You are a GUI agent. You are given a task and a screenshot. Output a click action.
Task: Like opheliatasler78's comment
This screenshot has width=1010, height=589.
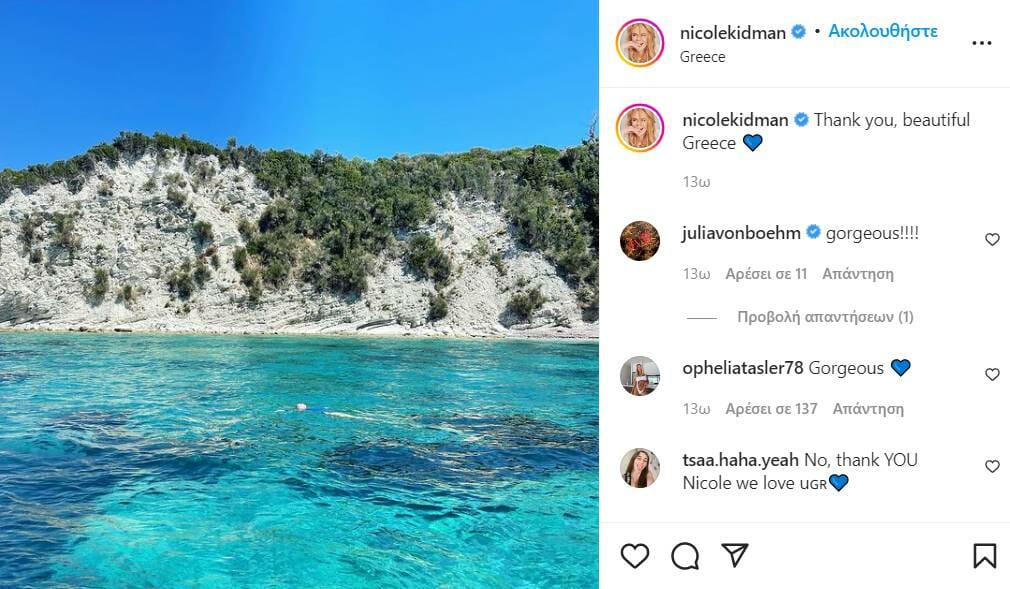pos(992,375)
